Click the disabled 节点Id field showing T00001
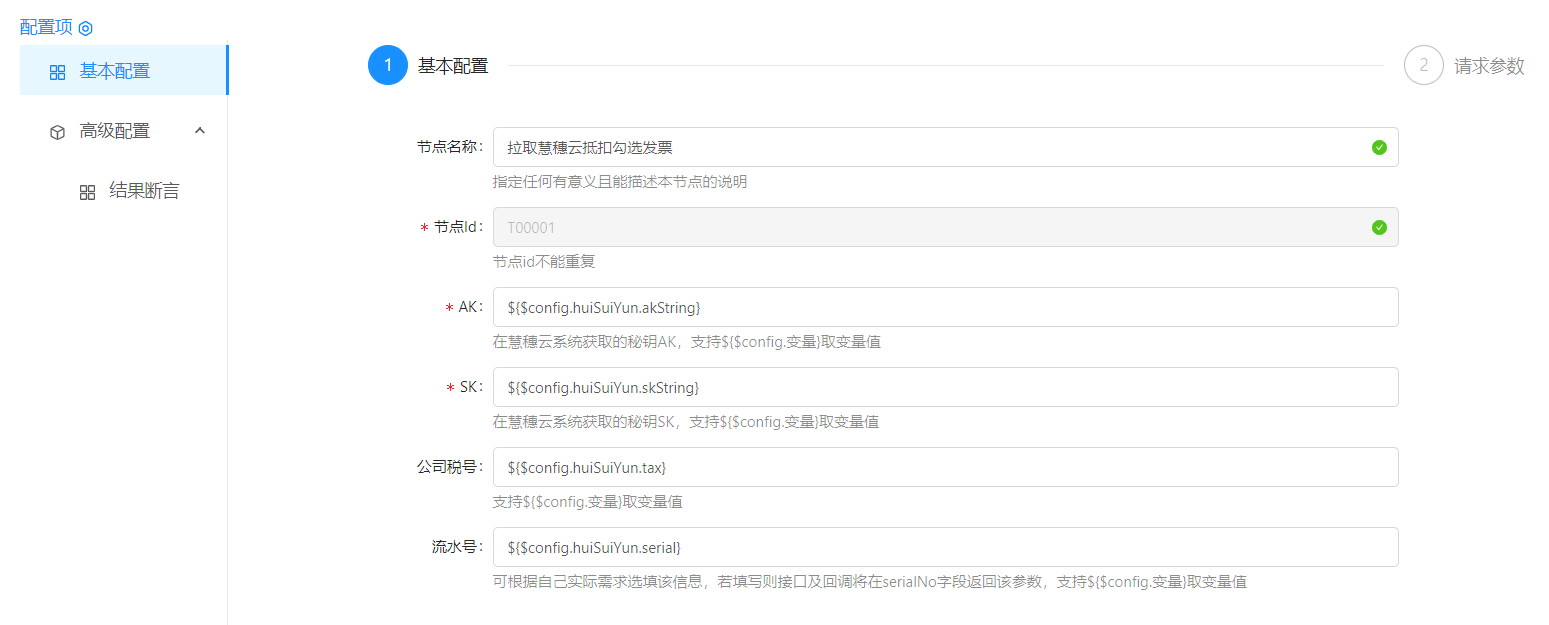The width and height of the screenshot is (1549, 625). [x=930, y=227]
